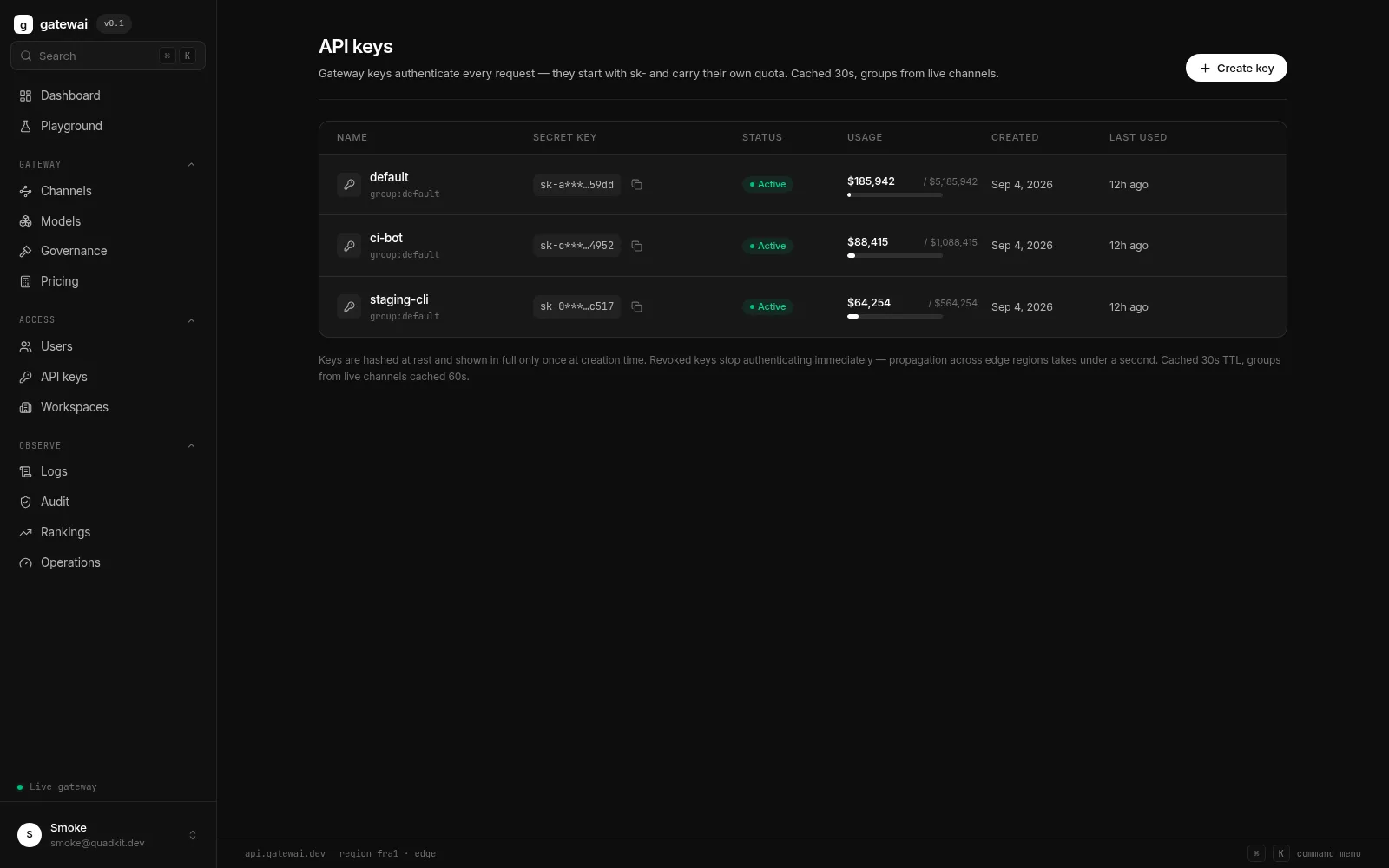Viewport: 1389px width, 868px height.
Task: Click the key icon beside ci-bot
Action: [349, 246]
